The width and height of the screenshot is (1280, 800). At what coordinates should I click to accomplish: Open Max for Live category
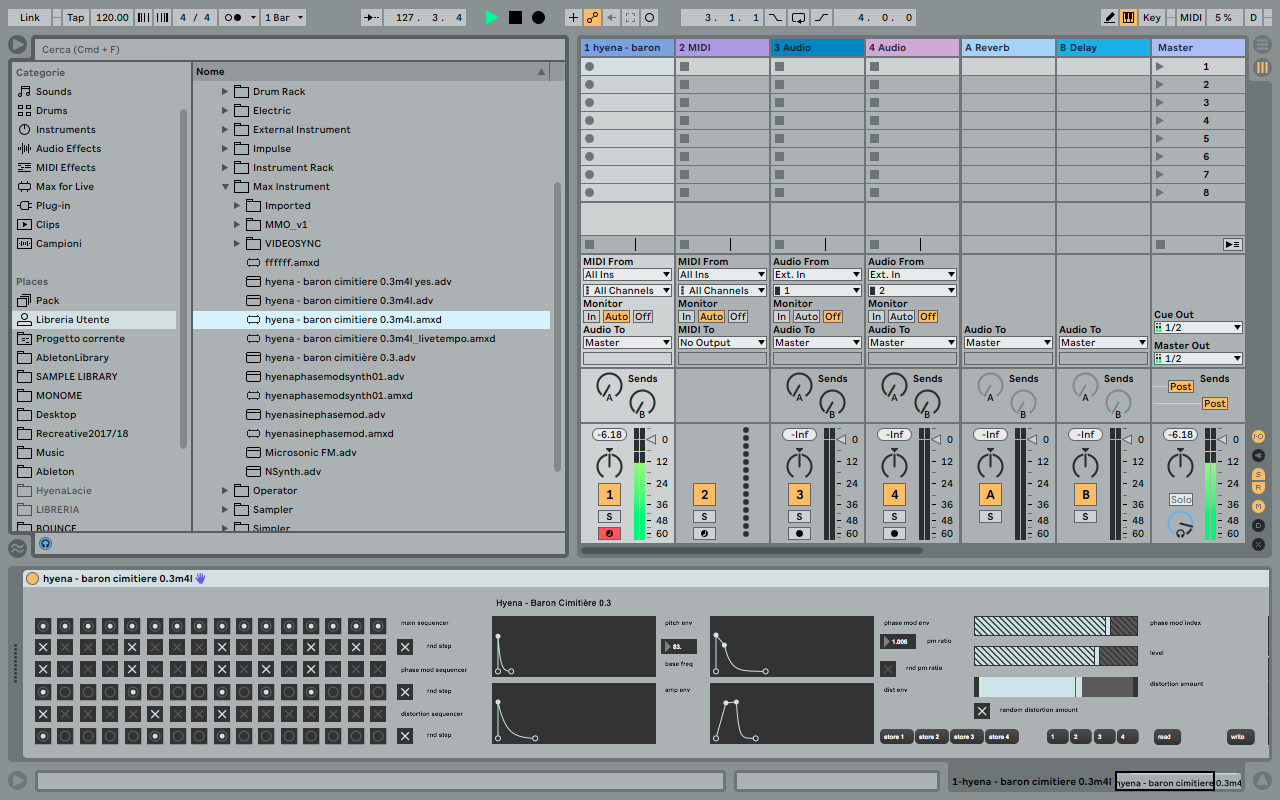tap(64, 187)
